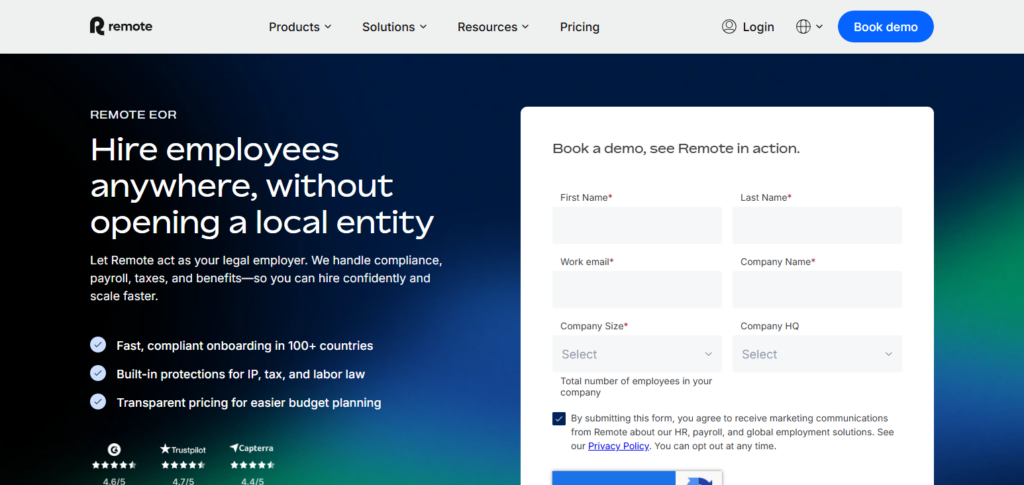Uncheck the marketing communications consent checkbox

pyautogui.click(x=559, y=418)
